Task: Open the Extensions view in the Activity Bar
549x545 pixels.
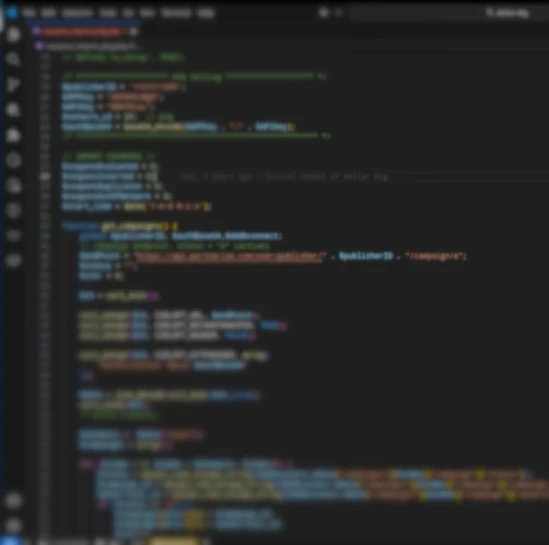Action: 13,135
